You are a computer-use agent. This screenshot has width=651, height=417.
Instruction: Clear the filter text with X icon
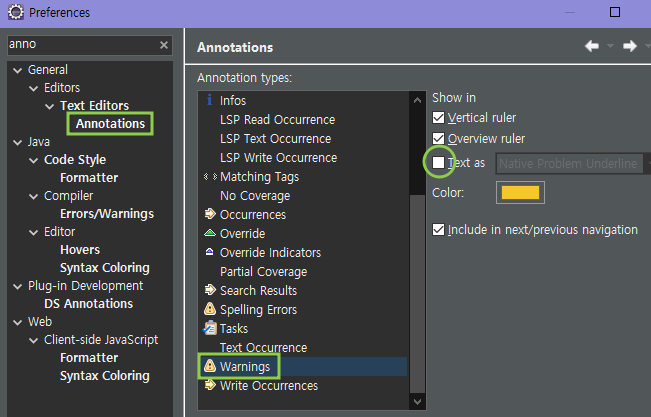pos(164,46)
